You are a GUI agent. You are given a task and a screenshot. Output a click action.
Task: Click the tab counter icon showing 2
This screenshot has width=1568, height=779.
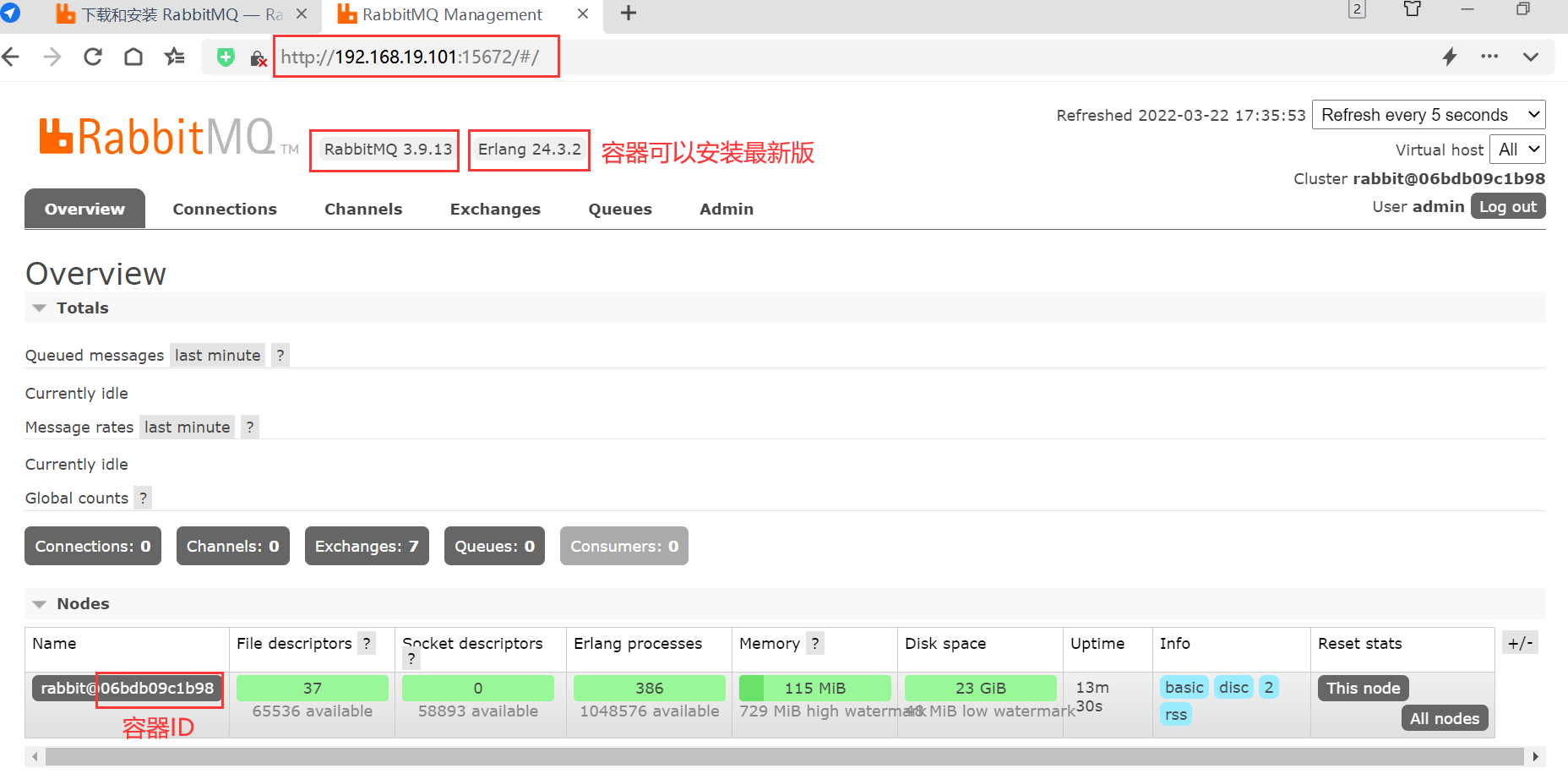click(1357, 9)
